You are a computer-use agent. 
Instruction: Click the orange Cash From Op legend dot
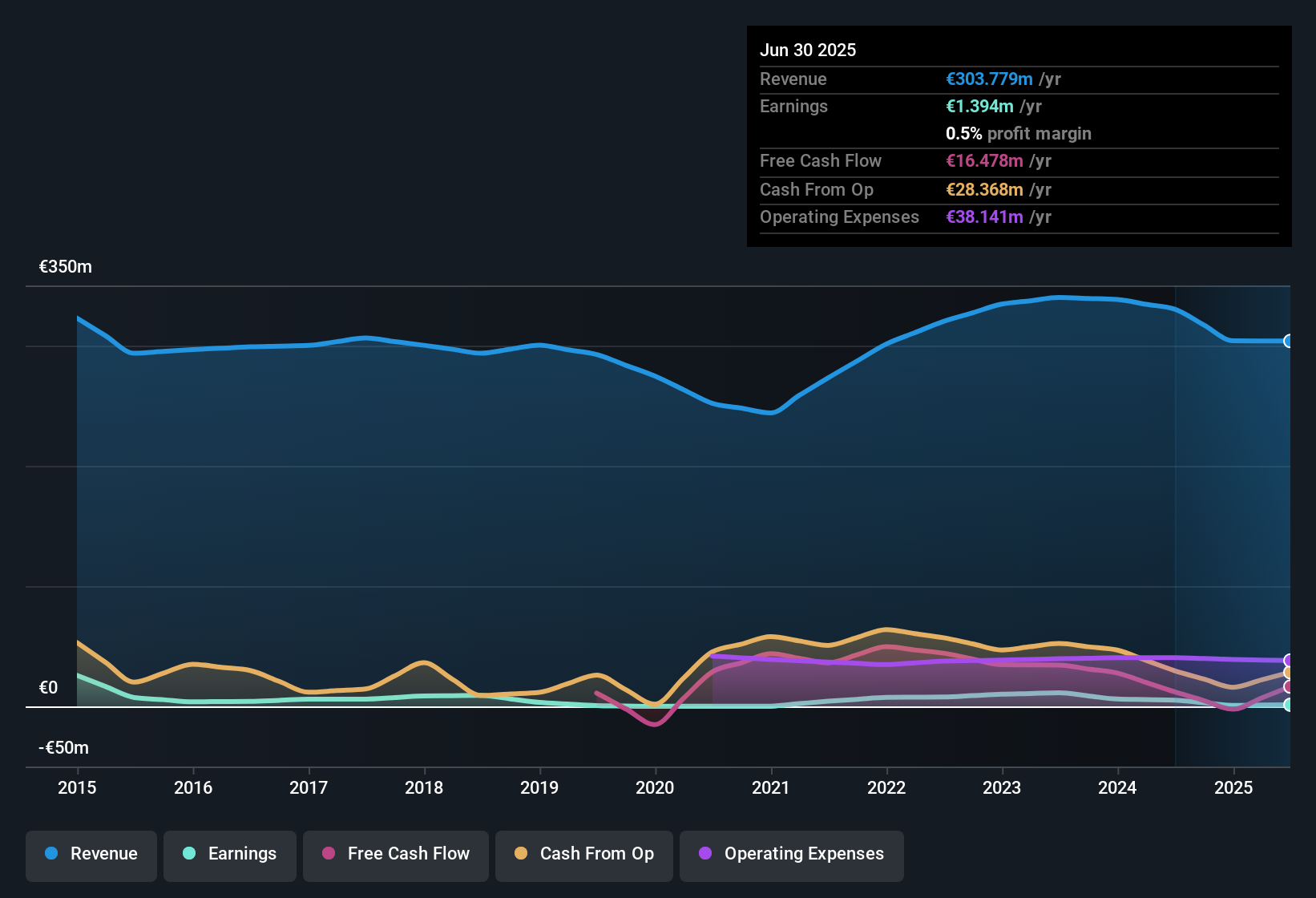(521, 853)
